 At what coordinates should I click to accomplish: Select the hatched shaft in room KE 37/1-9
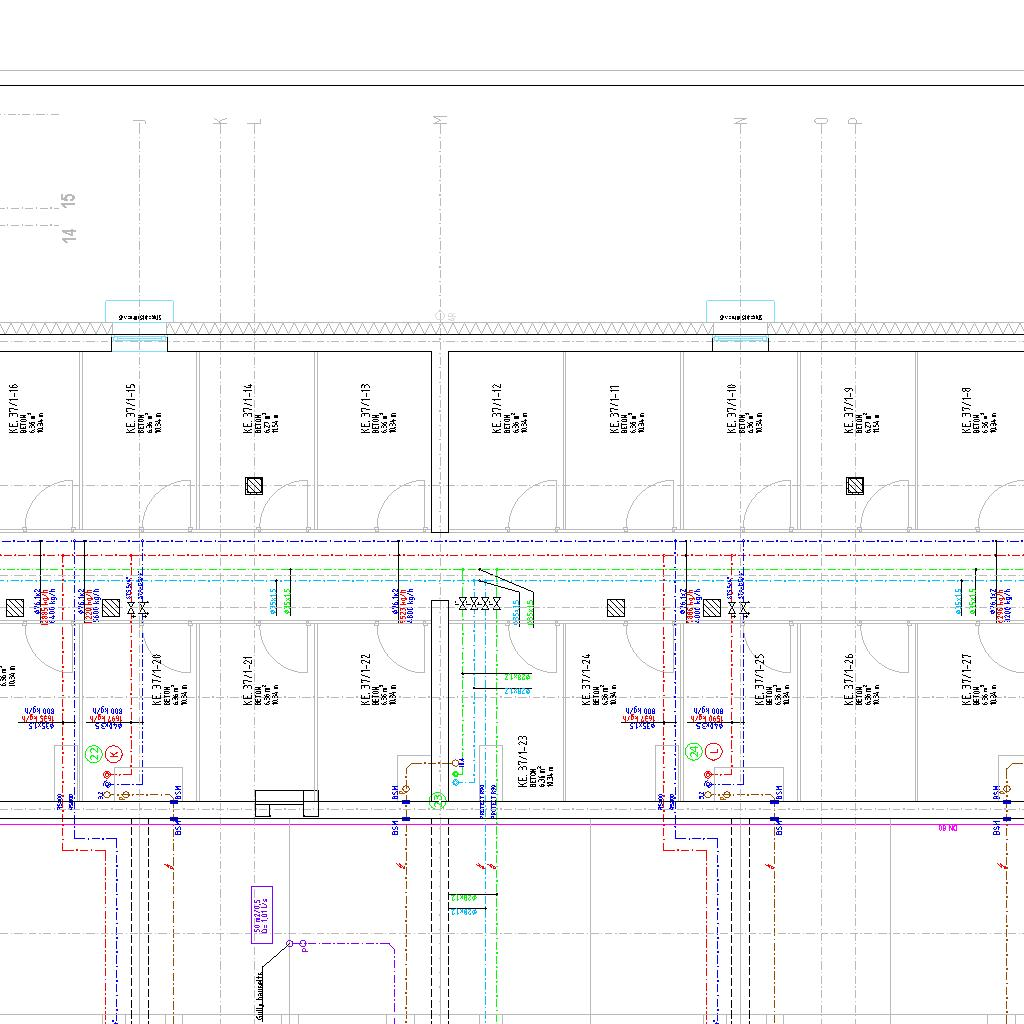pos(855,486)
